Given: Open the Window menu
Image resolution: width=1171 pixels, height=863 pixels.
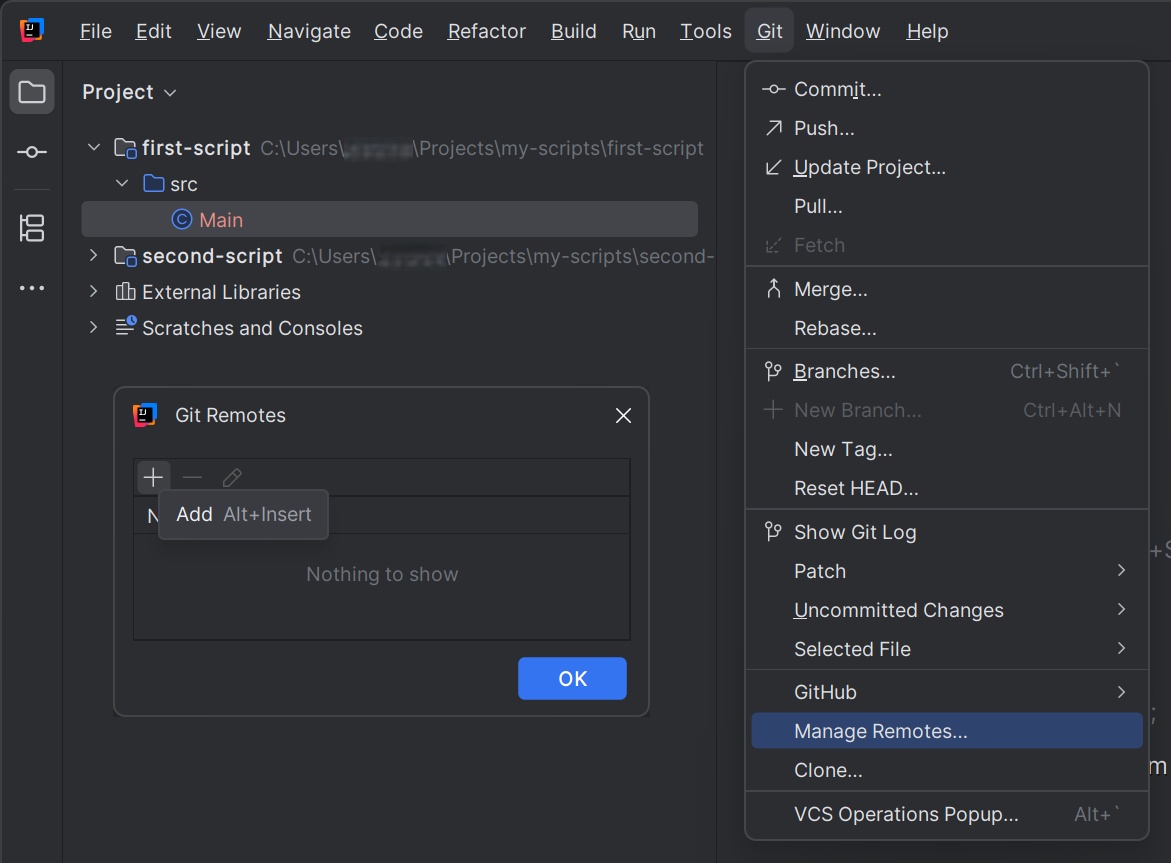Looking at the screenshot, I should (x=842, y=31).
